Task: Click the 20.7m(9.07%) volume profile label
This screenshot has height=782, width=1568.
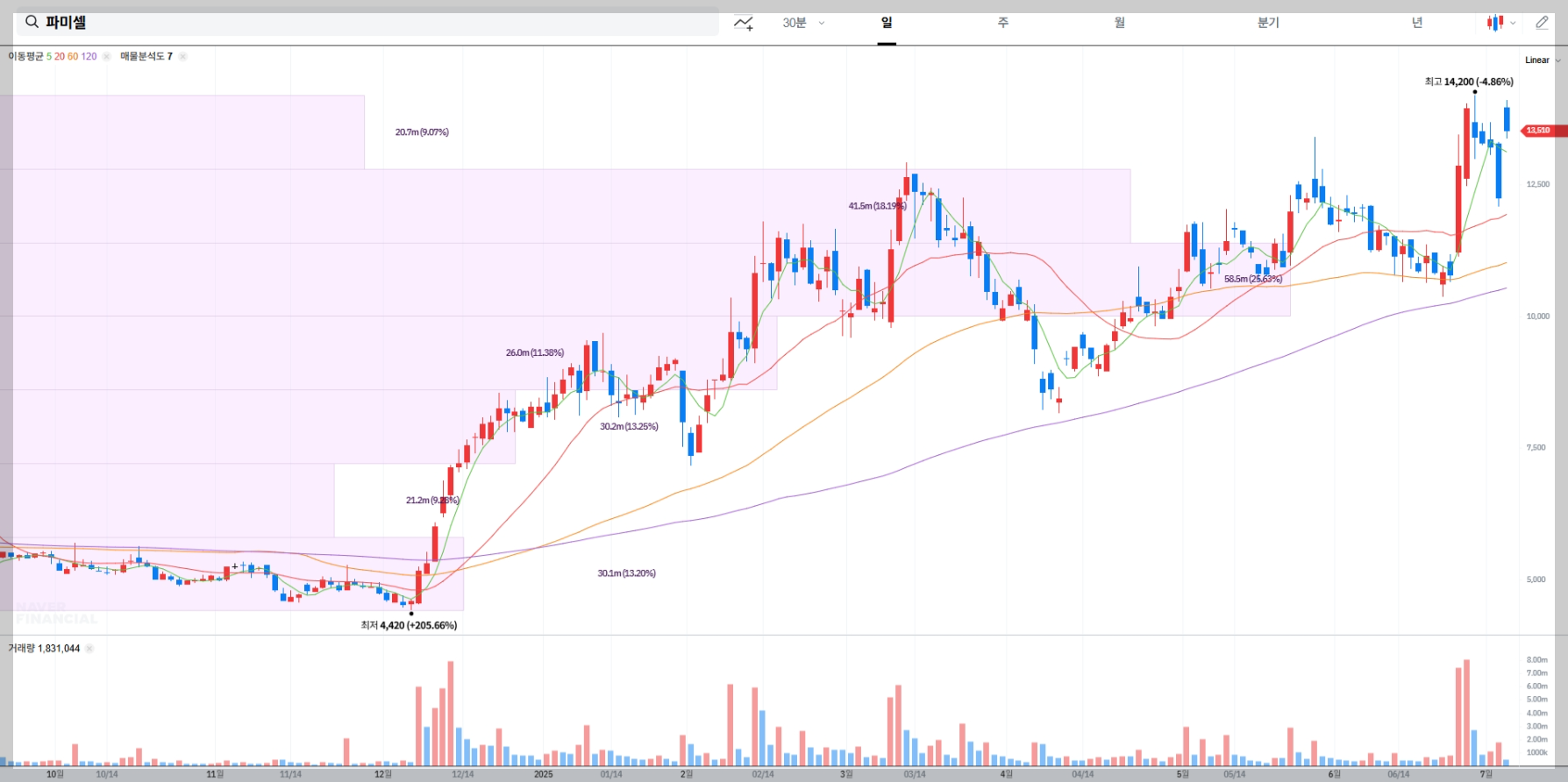Action: click(422, 132)
